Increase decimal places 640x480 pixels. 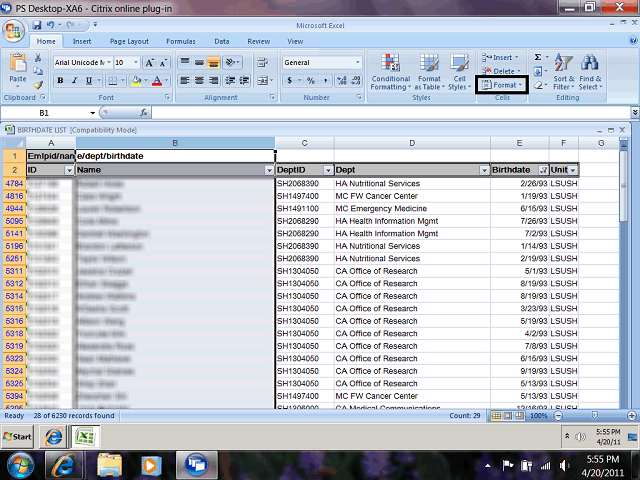coord(342,80)
